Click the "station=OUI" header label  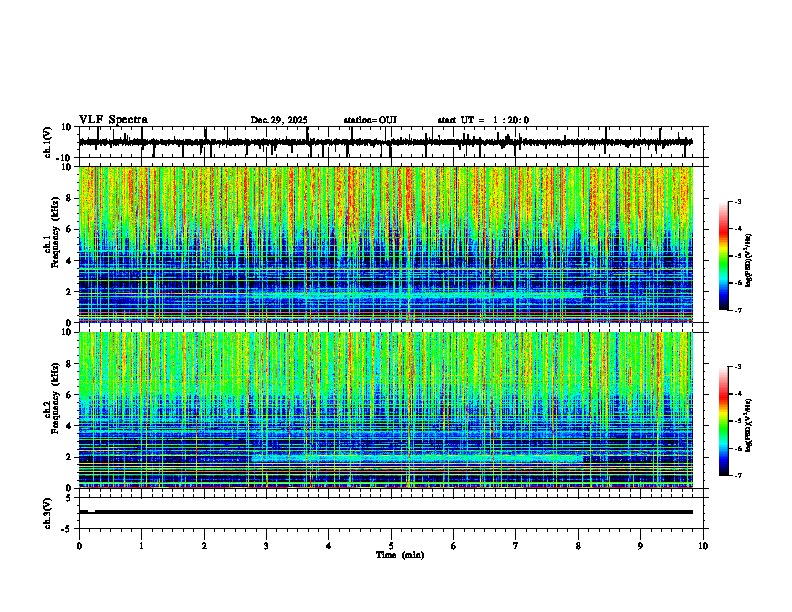click(x=370, y=120)
